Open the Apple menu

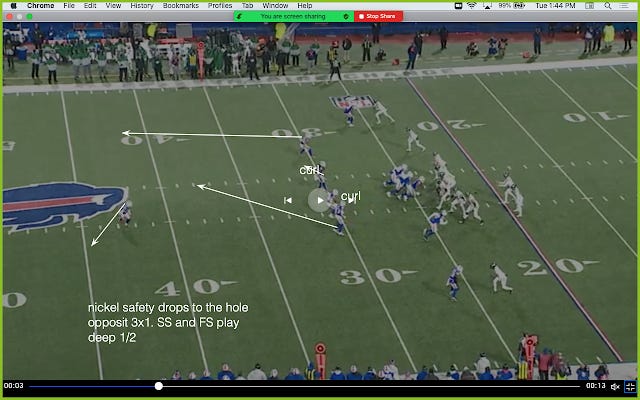[13, 5]
